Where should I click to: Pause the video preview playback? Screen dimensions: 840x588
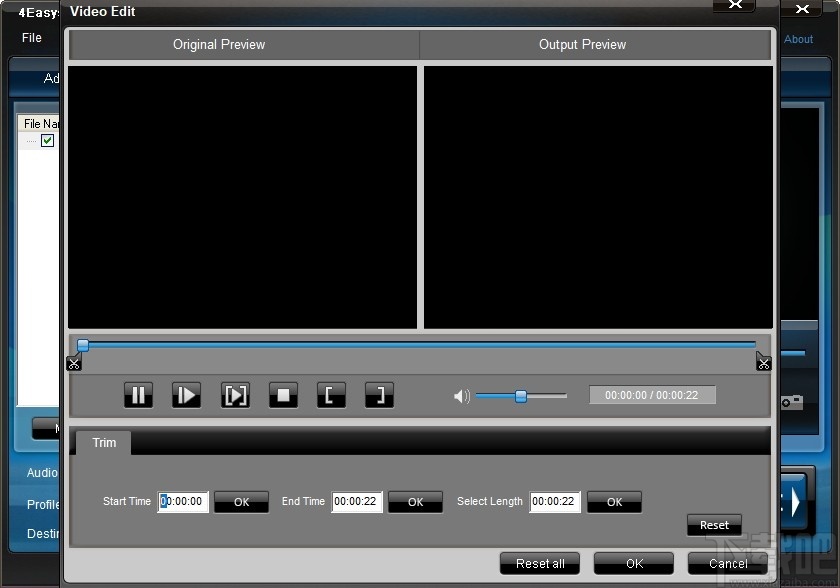tap(138, 395)
